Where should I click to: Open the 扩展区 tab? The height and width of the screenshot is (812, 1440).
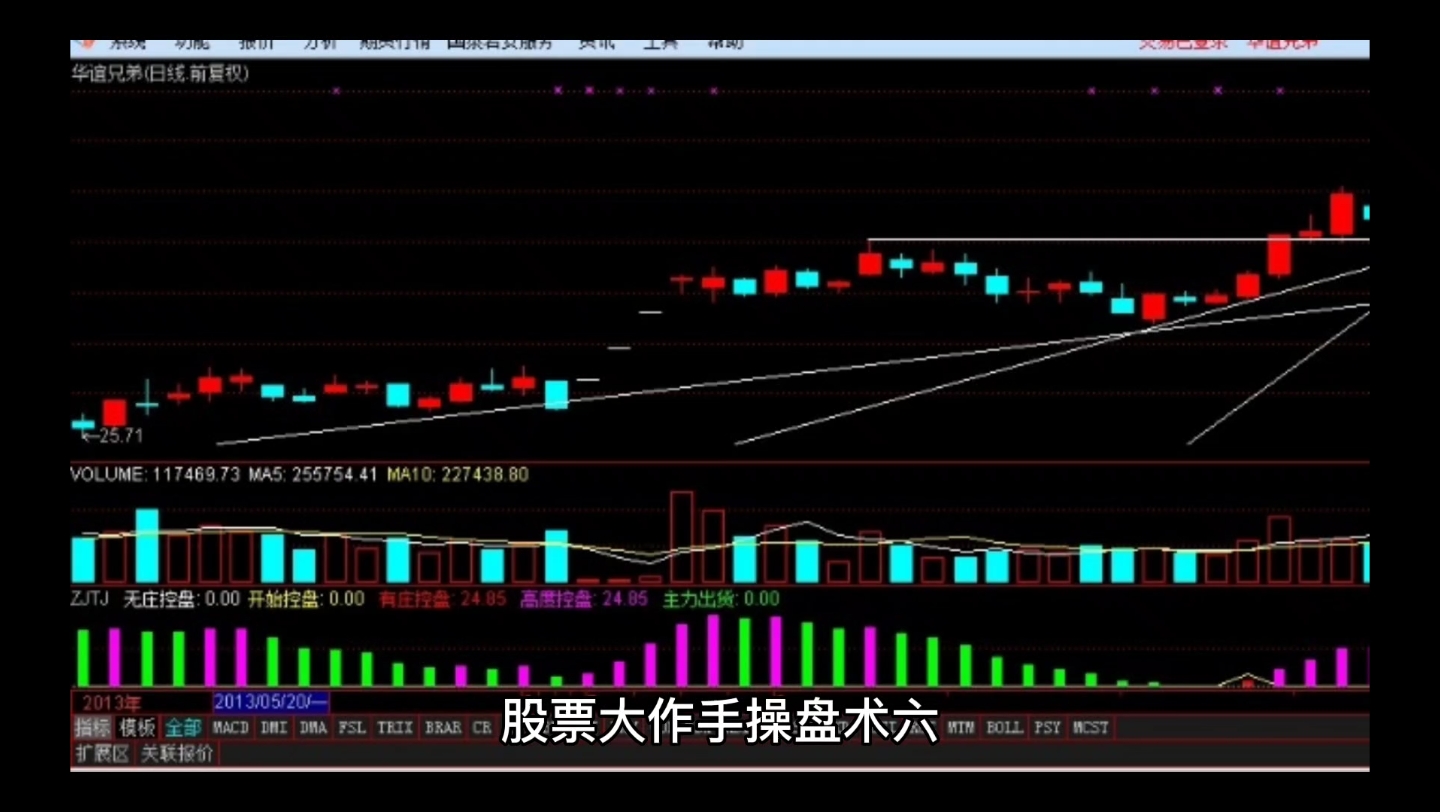tap(102, 754)
